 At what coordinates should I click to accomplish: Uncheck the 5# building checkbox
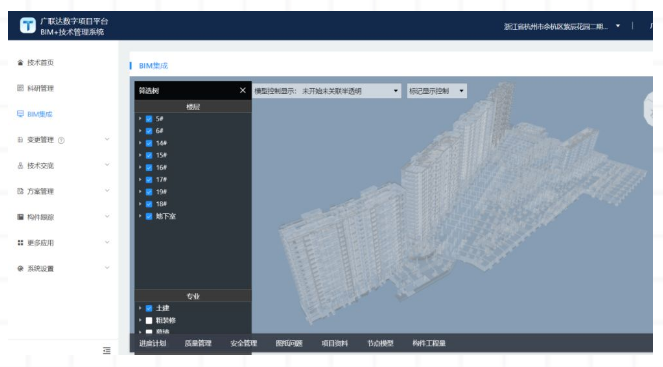149,119
